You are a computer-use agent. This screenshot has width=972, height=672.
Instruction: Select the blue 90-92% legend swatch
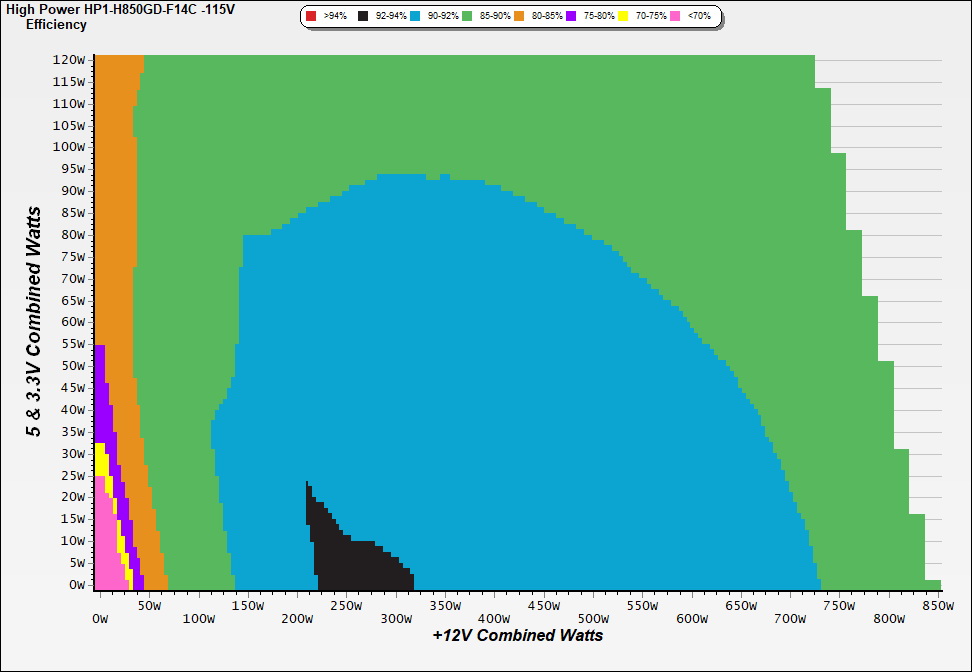coord(415,17)
